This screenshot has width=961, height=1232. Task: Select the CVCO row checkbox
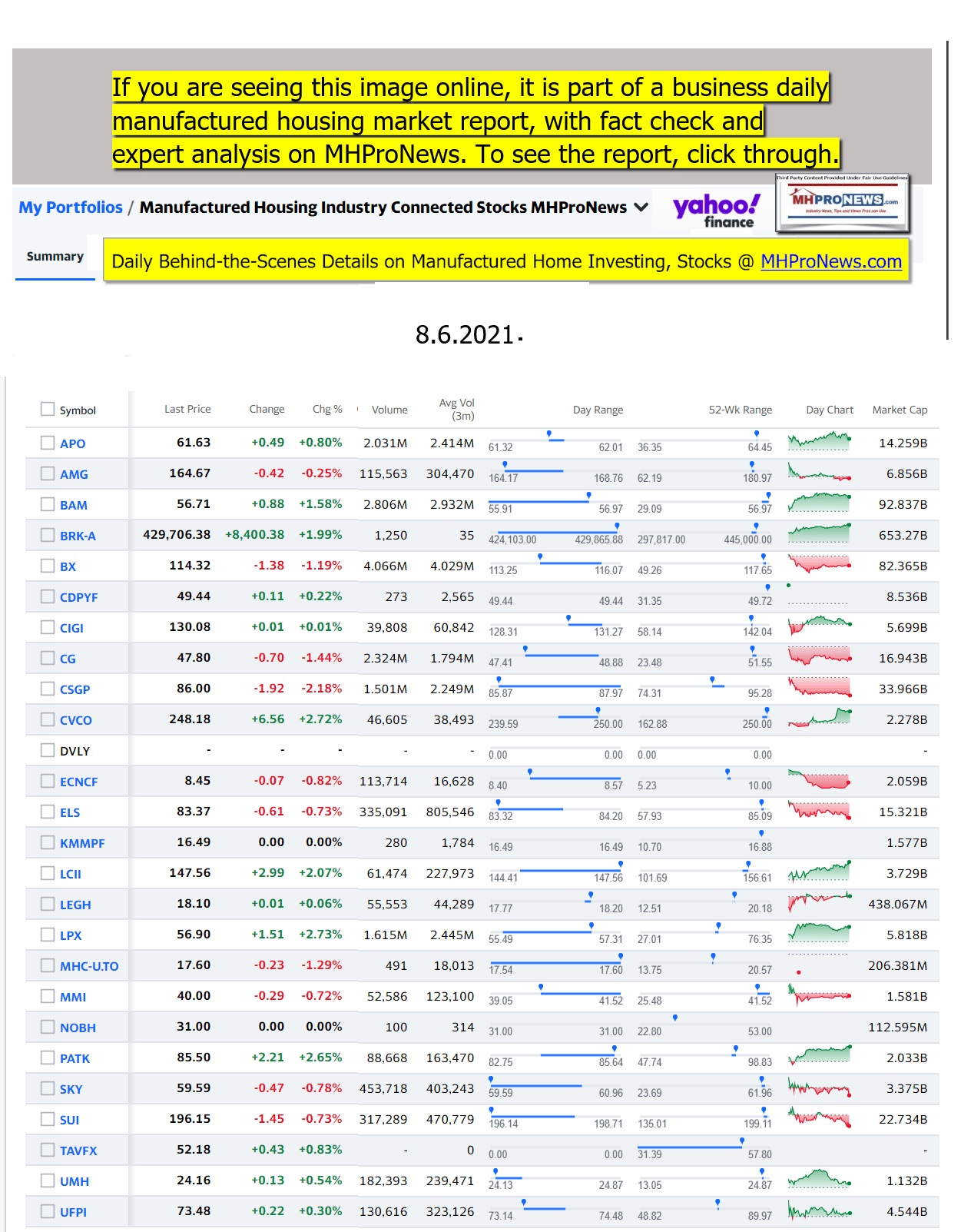[x=48, y=719]
